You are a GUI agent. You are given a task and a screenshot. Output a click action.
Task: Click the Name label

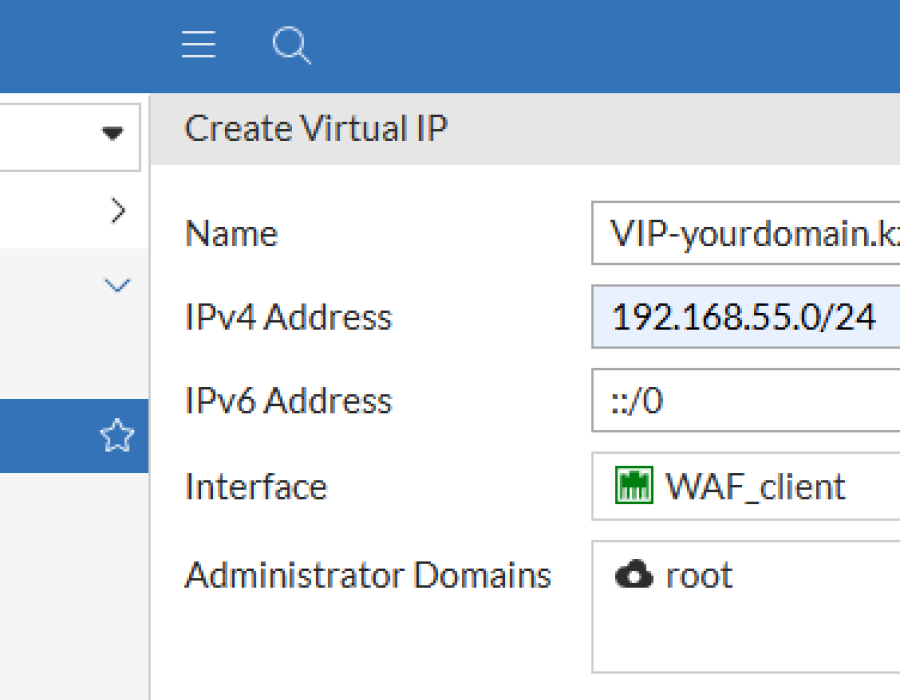tap(231, 234)
